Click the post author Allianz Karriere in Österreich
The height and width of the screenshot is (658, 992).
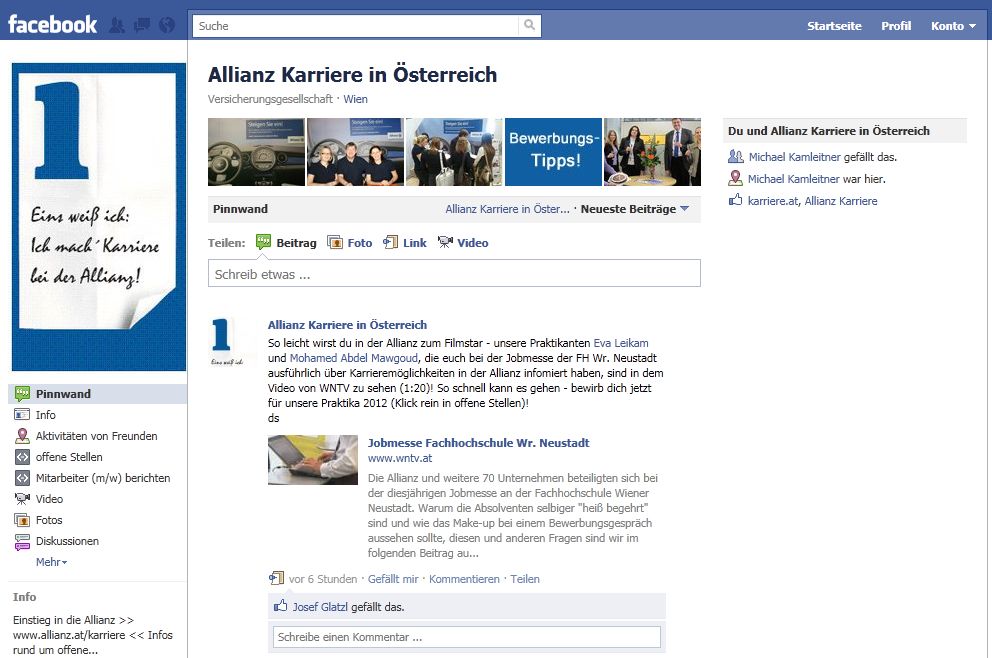point(347,325)
